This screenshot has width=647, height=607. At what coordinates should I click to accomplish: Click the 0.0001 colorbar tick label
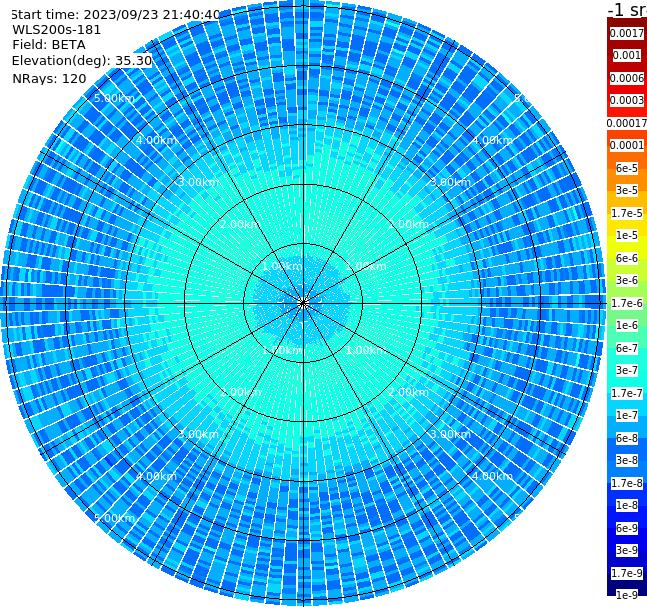point(627,145)
